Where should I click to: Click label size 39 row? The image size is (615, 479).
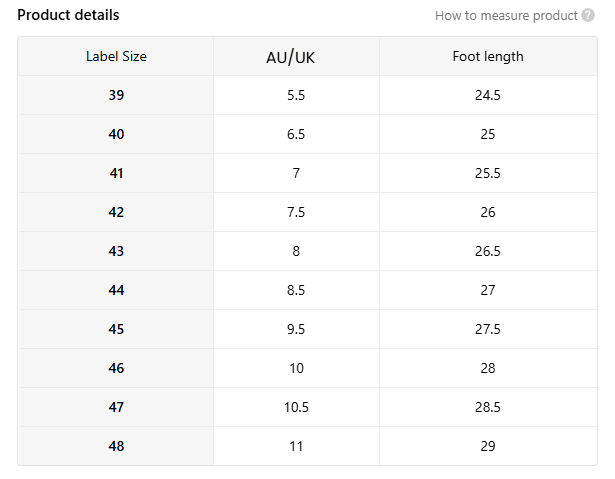(x=116, y=95)
